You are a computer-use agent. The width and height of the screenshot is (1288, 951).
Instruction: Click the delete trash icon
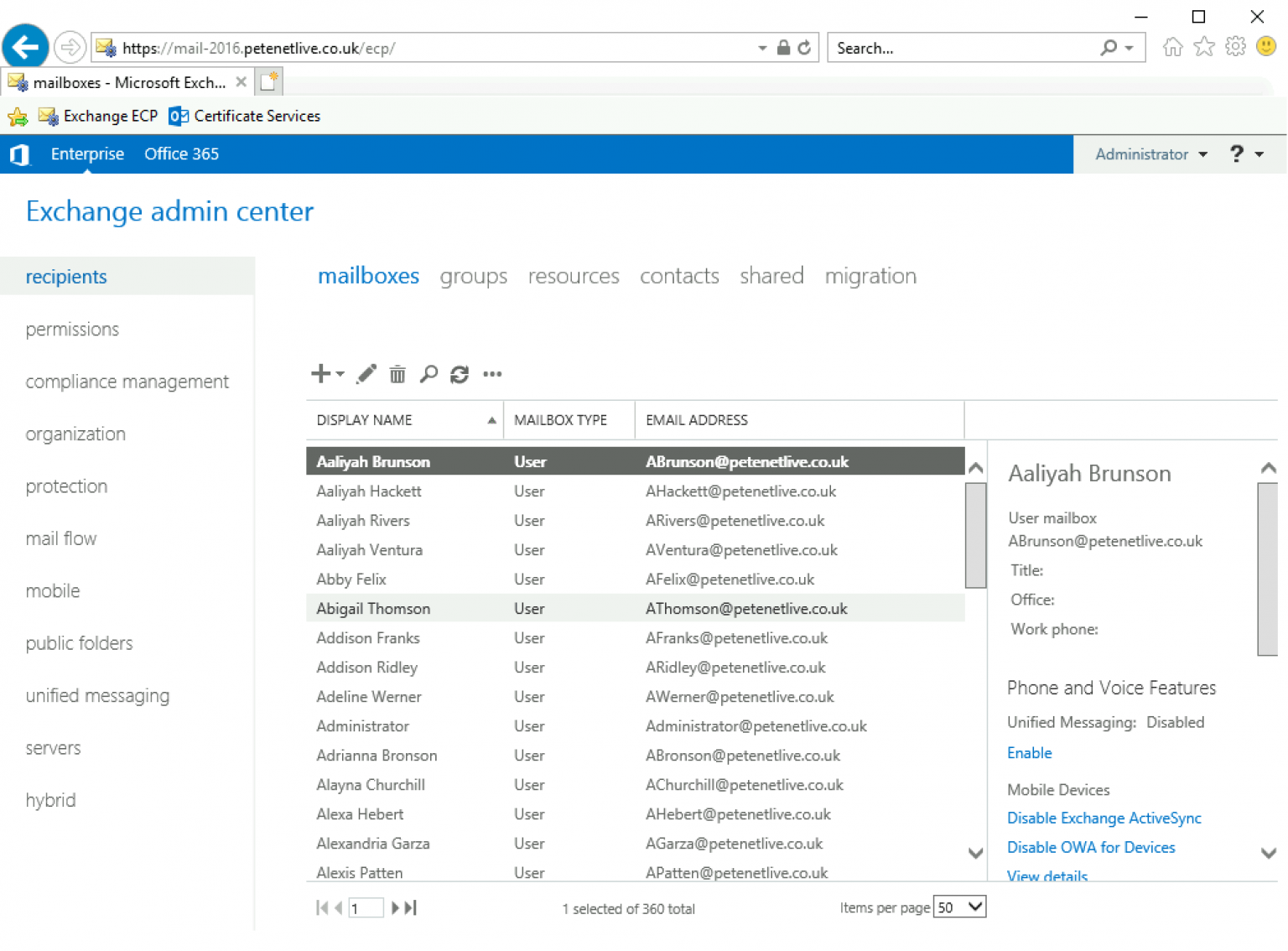pyautogui.click(x=397, y=373)
